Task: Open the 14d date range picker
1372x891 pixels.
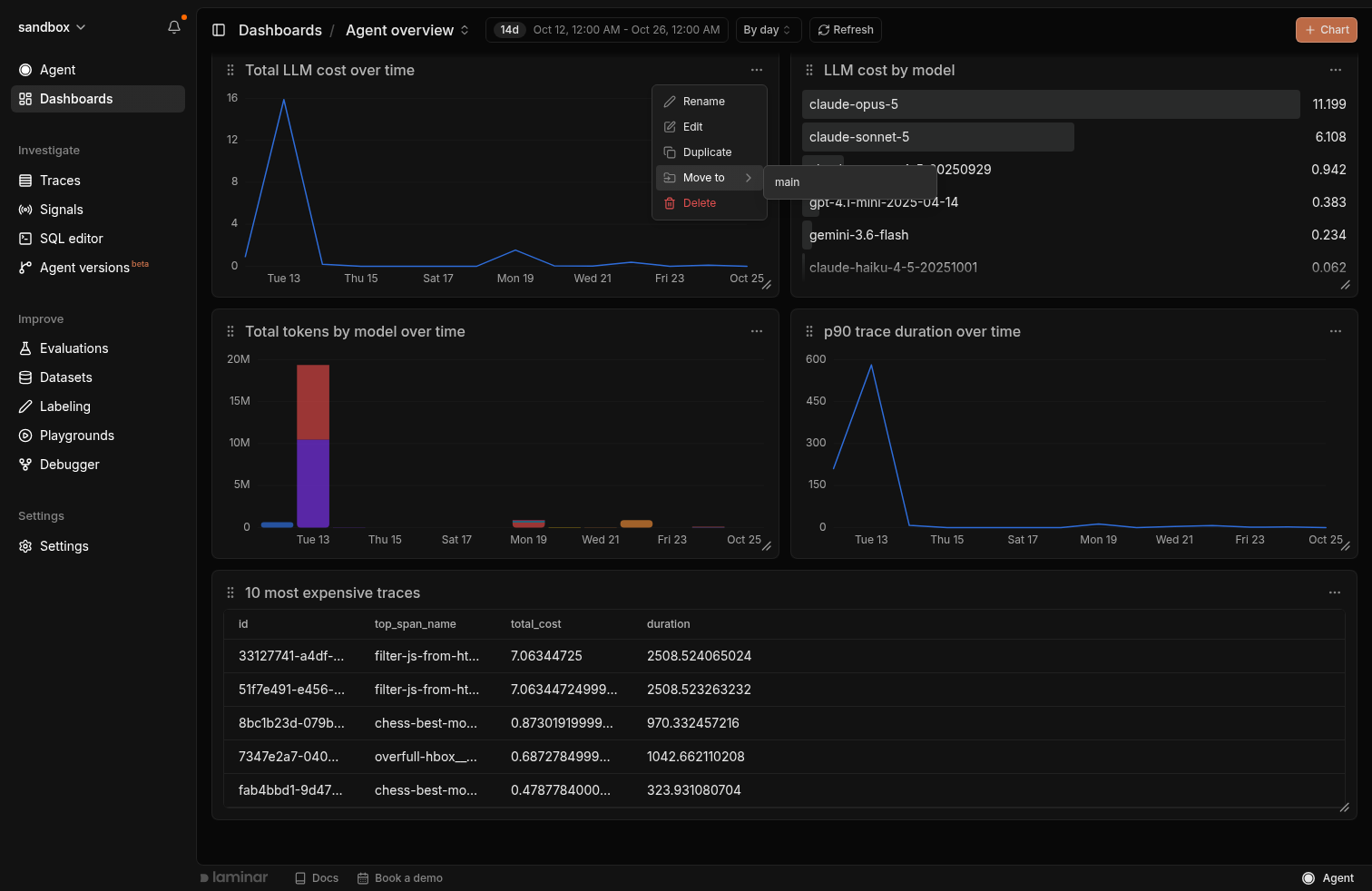Action: [606, 30]
